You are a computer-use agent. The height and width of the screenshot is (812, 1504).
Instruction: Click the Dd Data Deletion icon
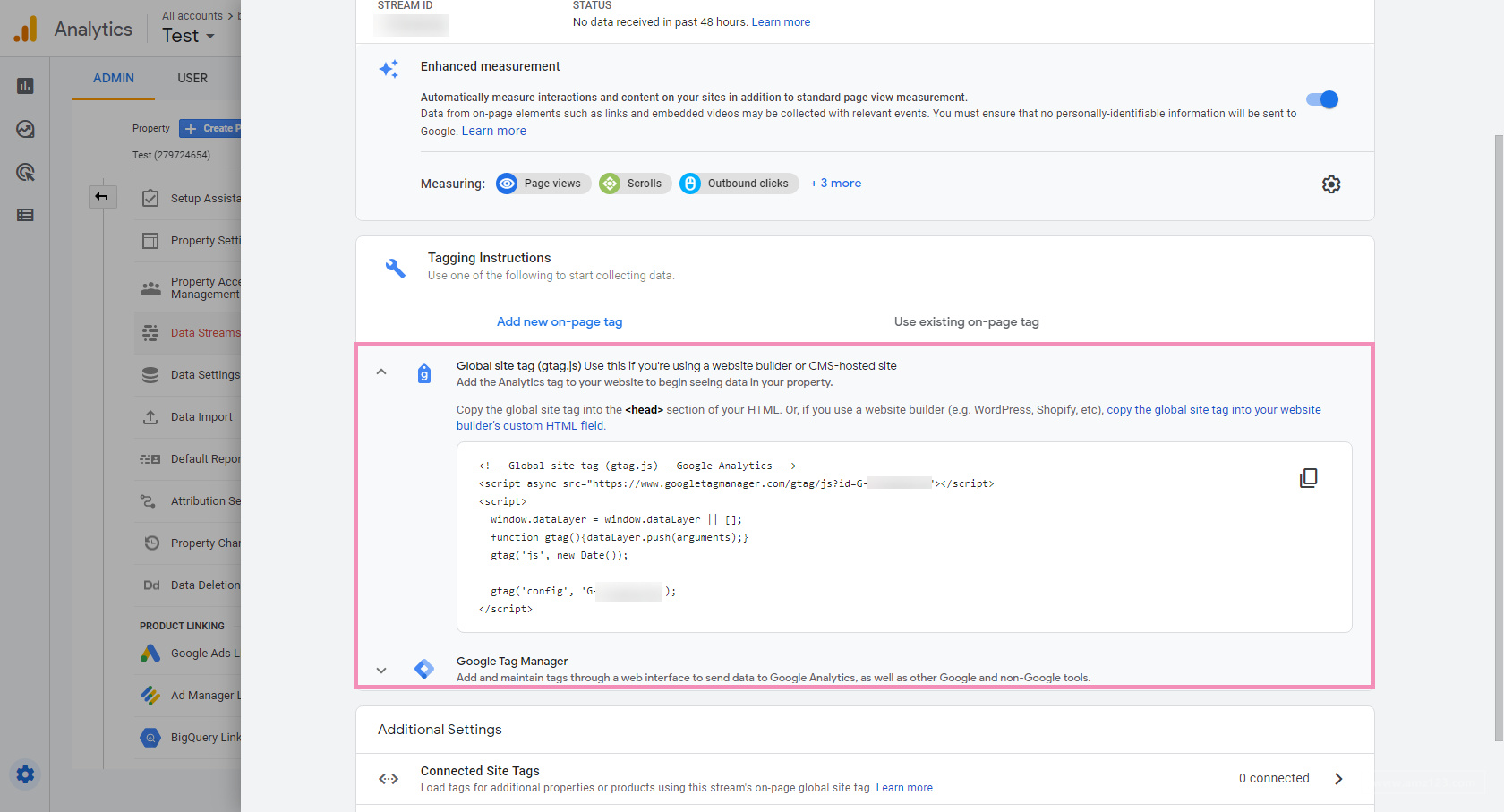click(x=151, y=585)
